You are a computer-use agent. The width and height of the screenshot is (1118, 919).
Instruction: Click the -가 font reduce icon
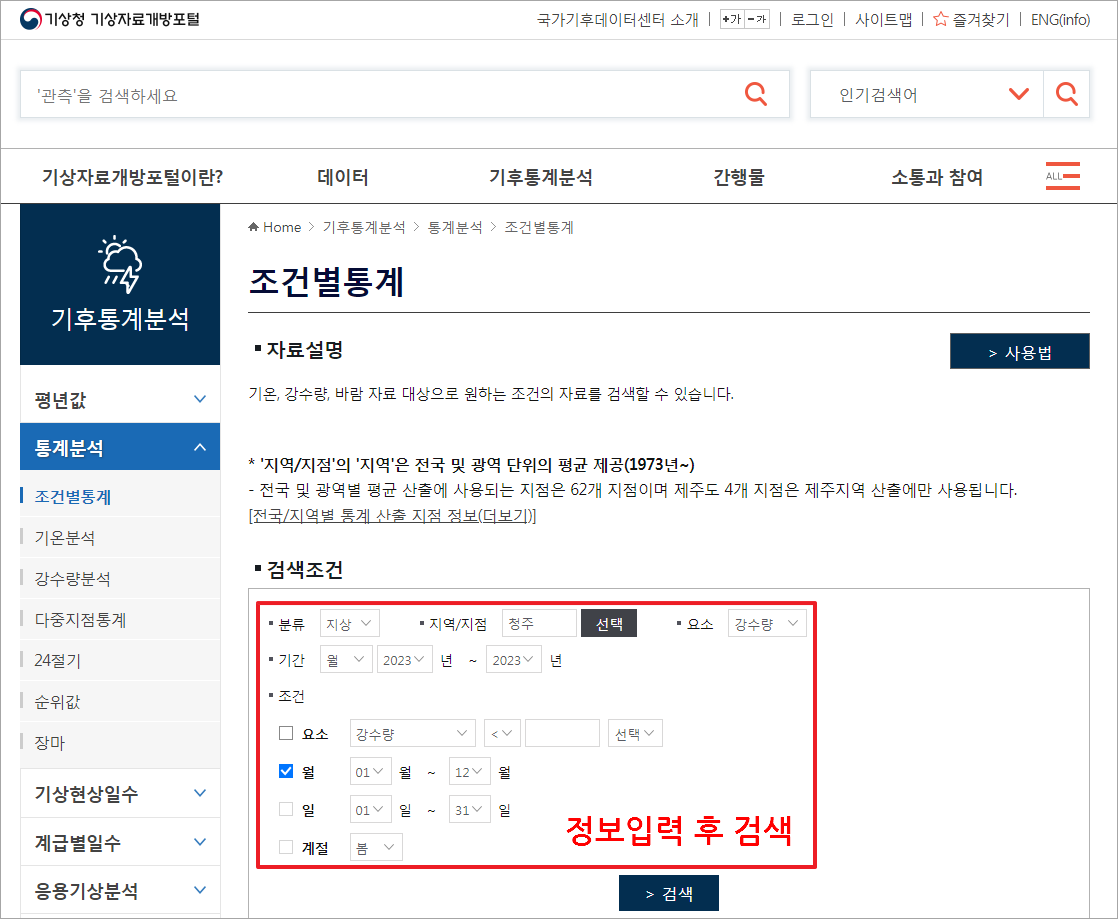click(x=757, y=18)
